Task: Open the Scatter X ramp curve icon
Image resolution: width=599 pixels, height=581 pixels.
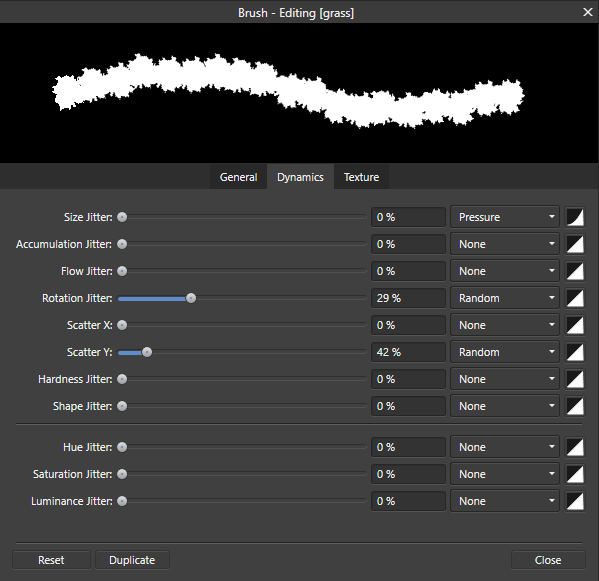Action: [x=575, y=325]
